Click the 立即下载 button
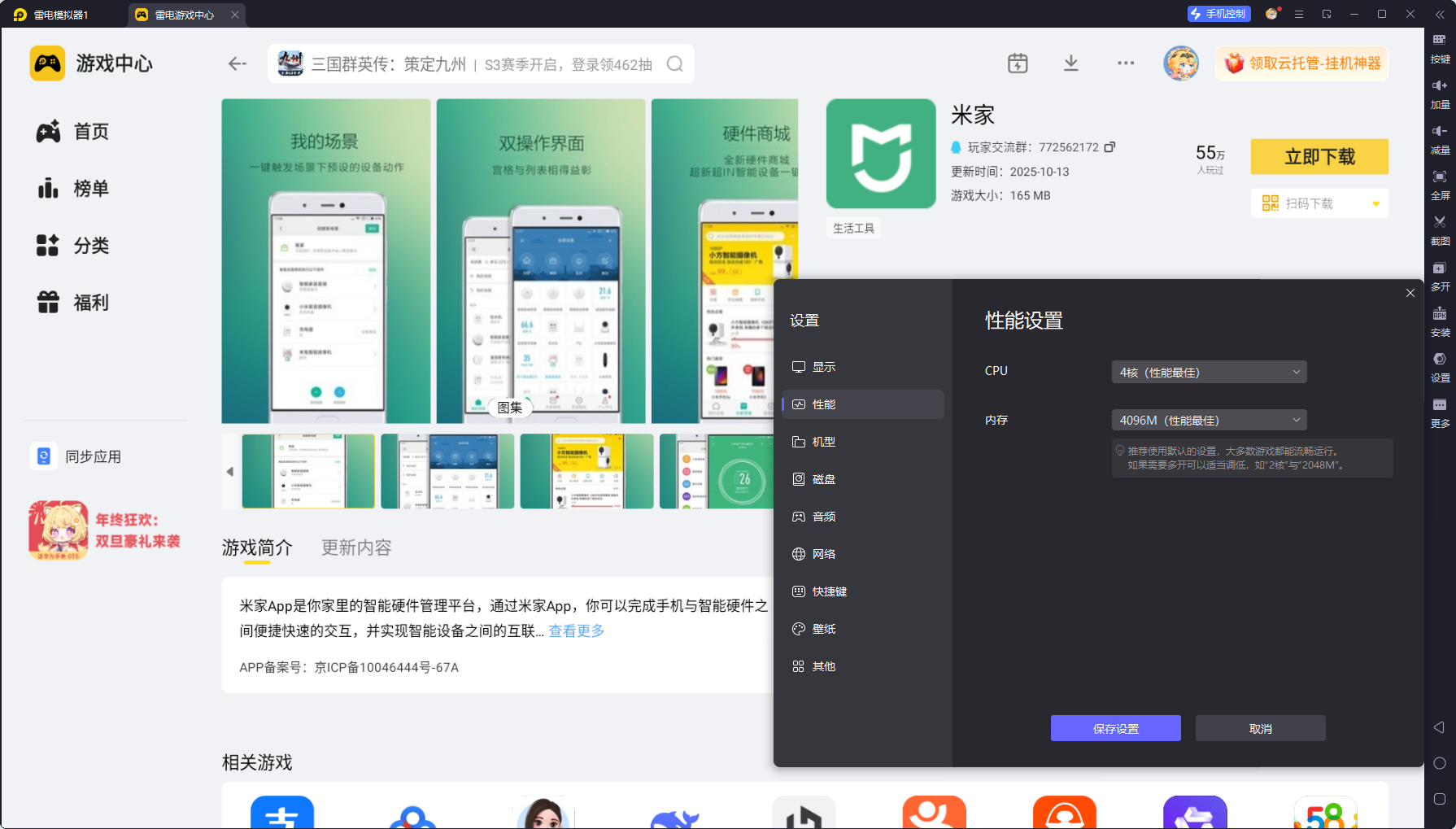The image size is (1456, 829). (x=1319, y=156)
